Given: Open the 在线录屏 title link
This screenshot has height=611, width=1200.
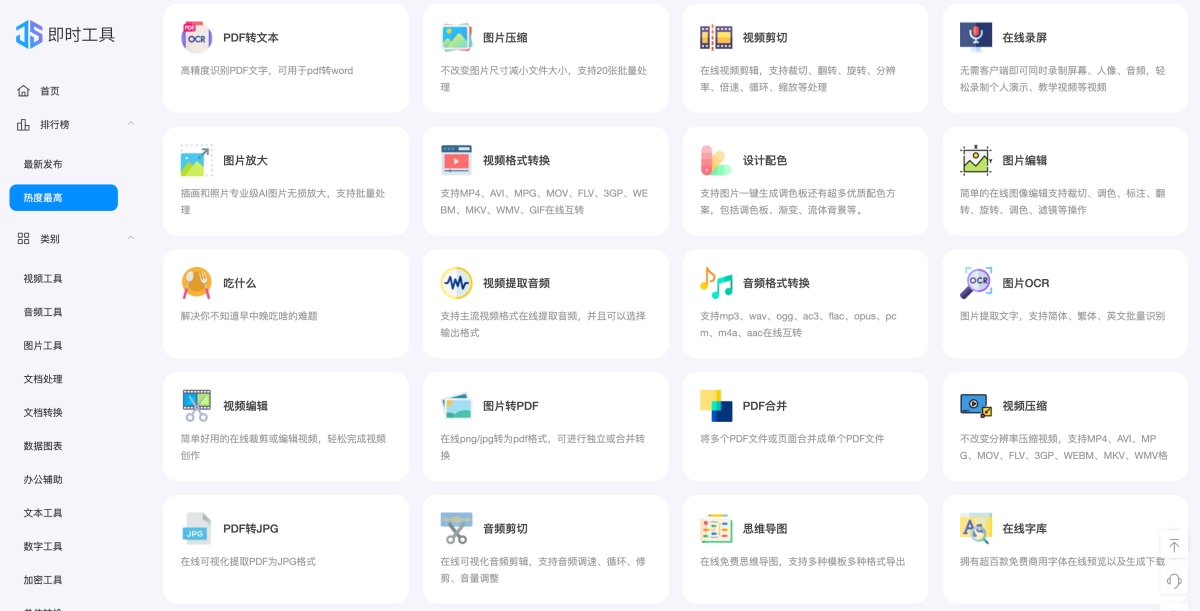Looking at the screenshot, I should [x=1025, y=38].
